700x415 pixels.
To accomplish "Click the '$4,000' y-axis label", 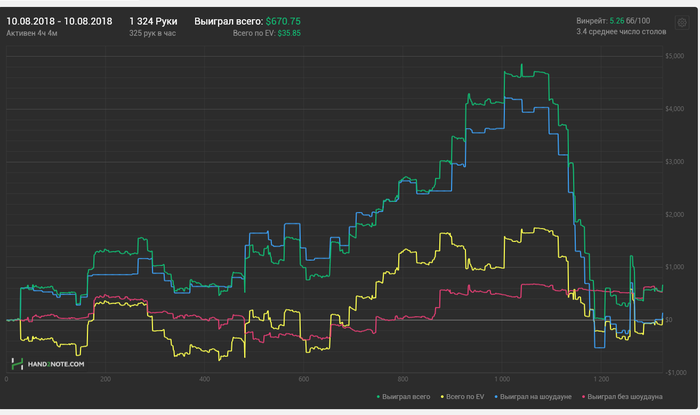I will tap(675, 109).
